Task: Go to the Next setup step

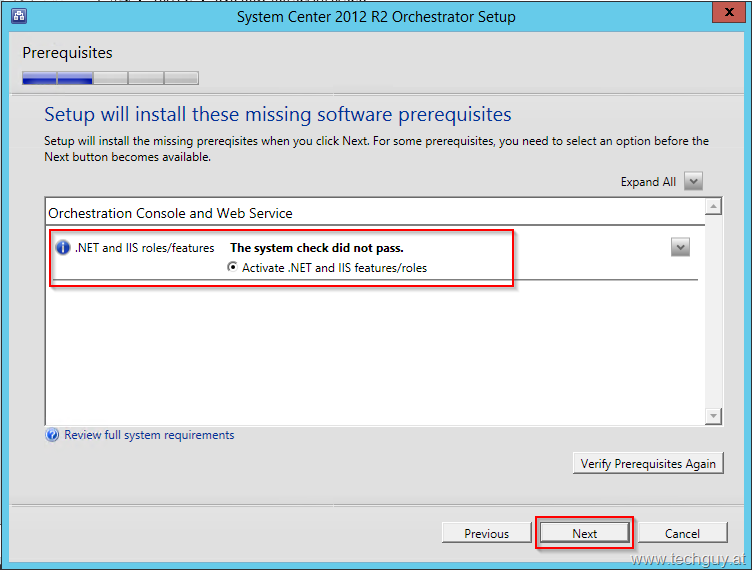Action: [584, 533]
